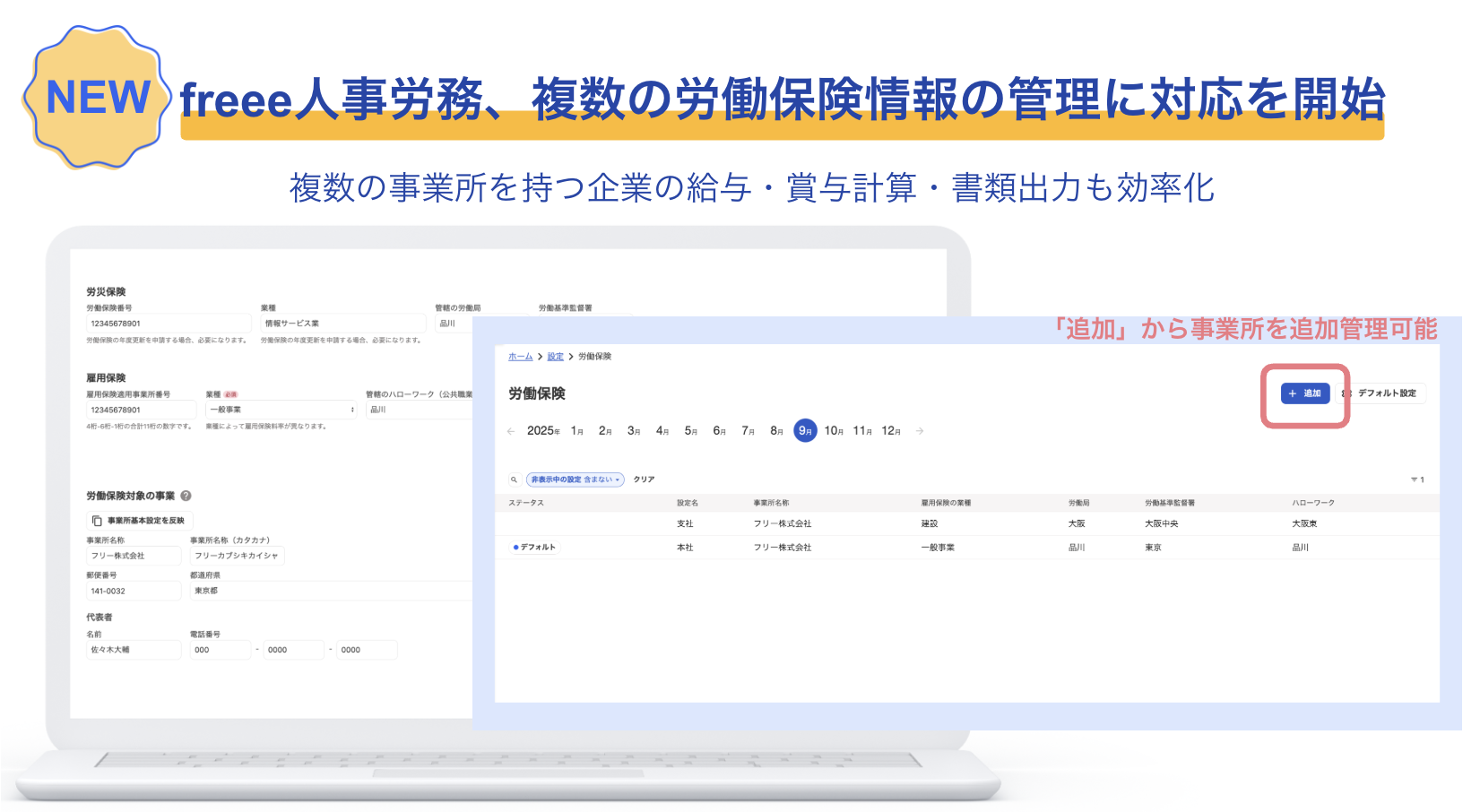This screenshot has width=1480, height=812.
Task: Select the 12月 month tab
Action: [890, 431]
